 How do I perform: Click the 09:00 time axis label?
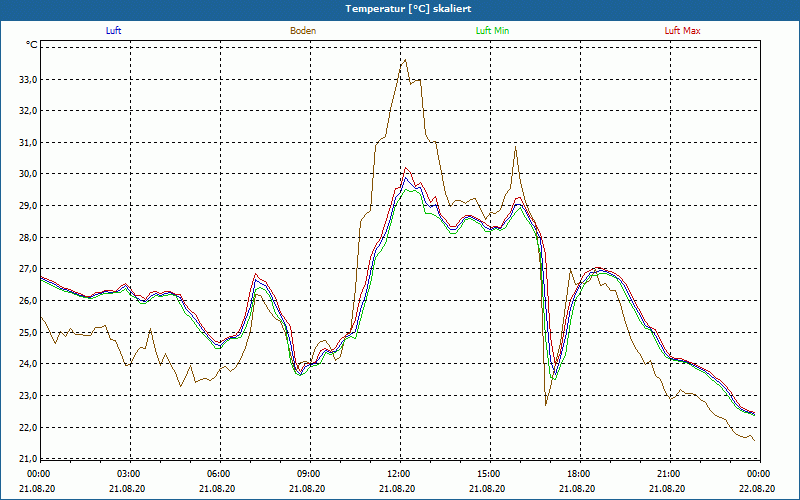[x=310, y=474]
